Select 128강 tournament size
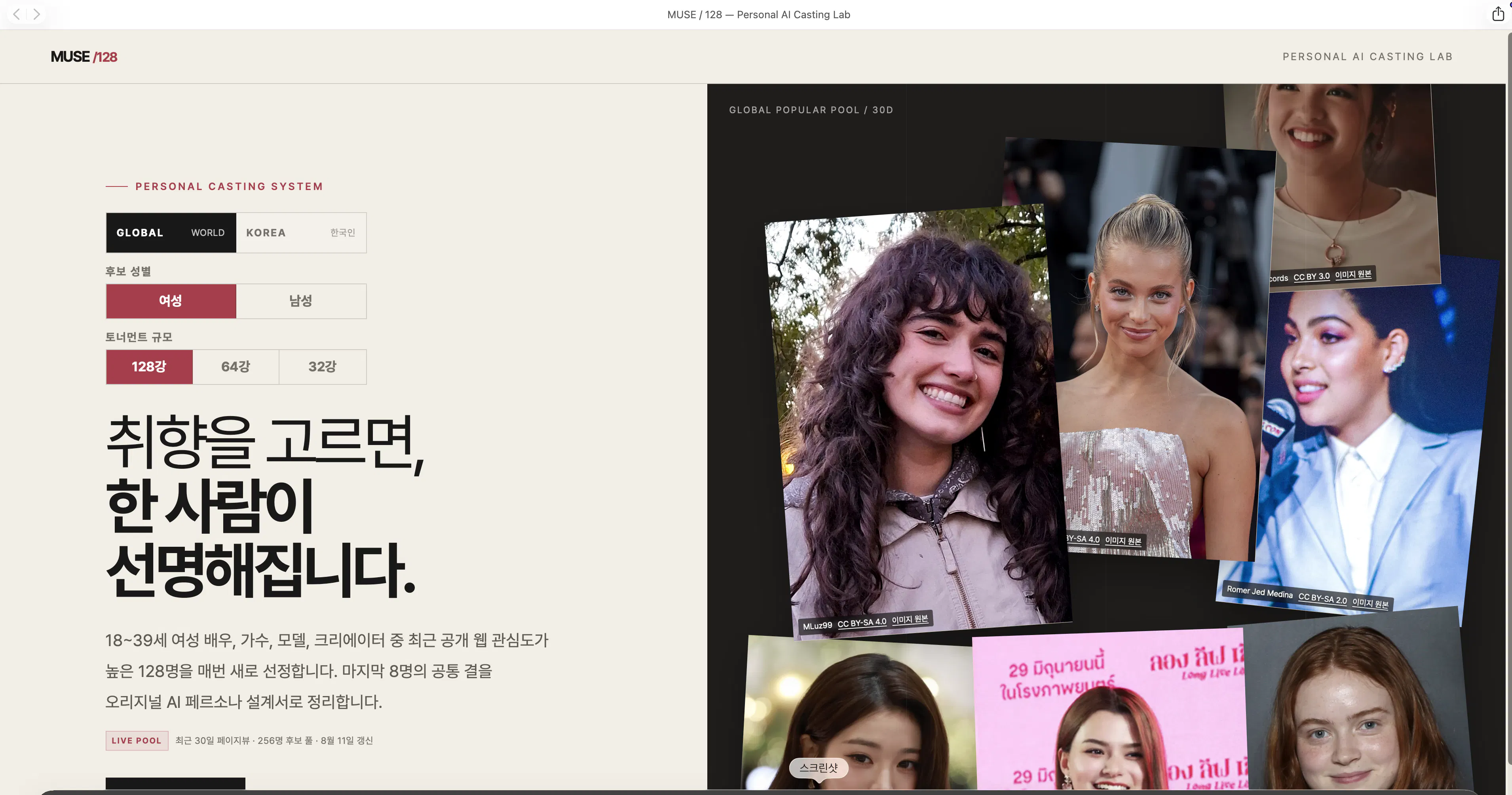Viewport: 1512px width, 795px height. 149,367
